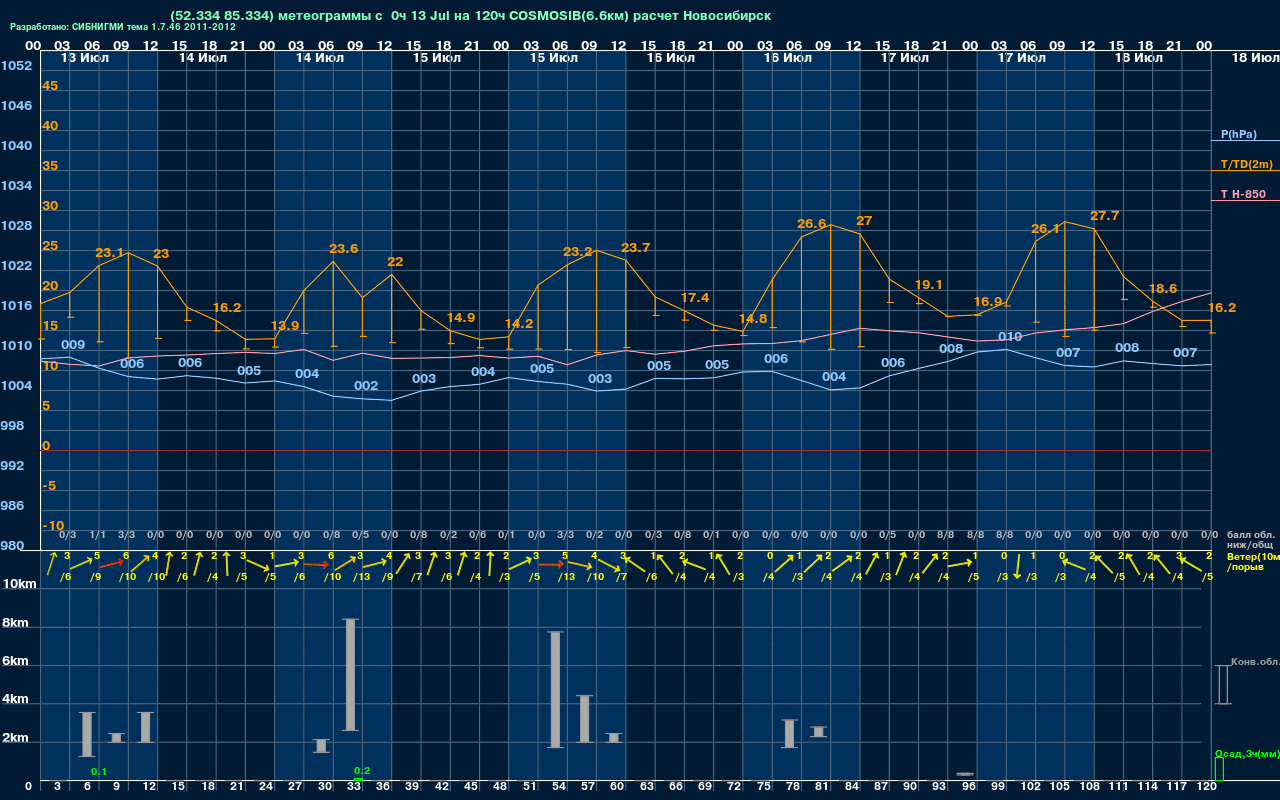Screen dimensions: 1280x800
Task: Click the orange line under T/TD(2m) legend
Action: pos(1245,171)
